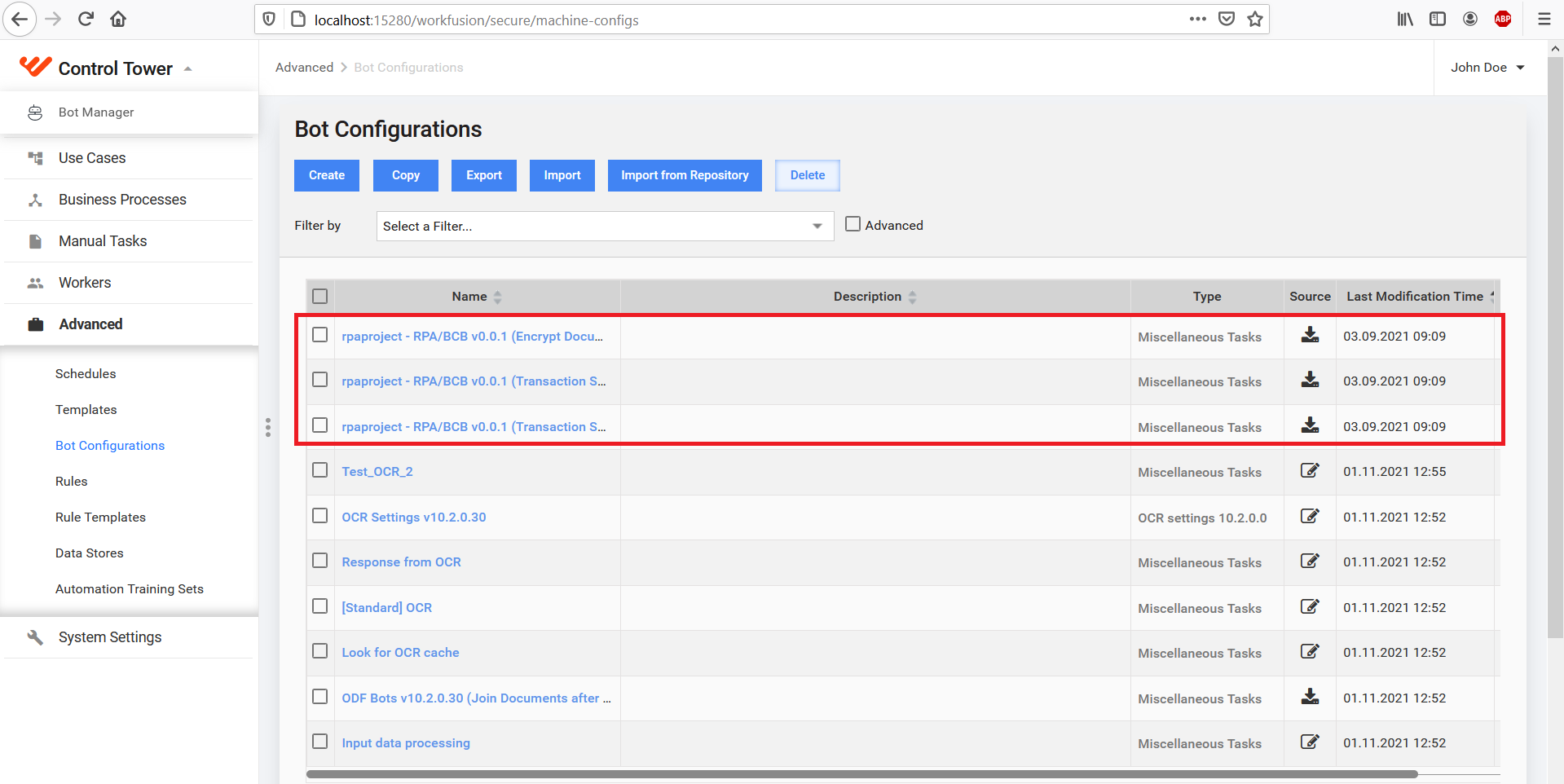Image resolution: width=1564 pixels, height=784 pixels.
Task: Open the Firefox account icon
Action: click(1470, 20)
